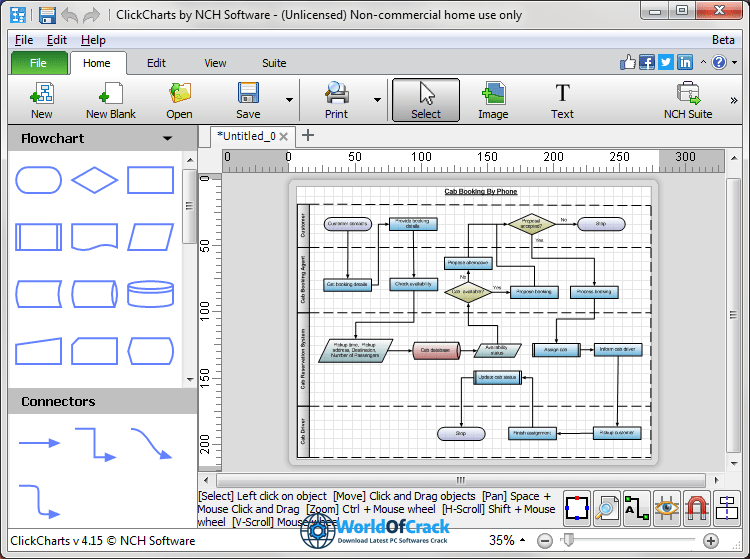This screenshot has width=750, height=559.
Task: Click the quick-access save floppy icon
Action: tap(47, 15)
